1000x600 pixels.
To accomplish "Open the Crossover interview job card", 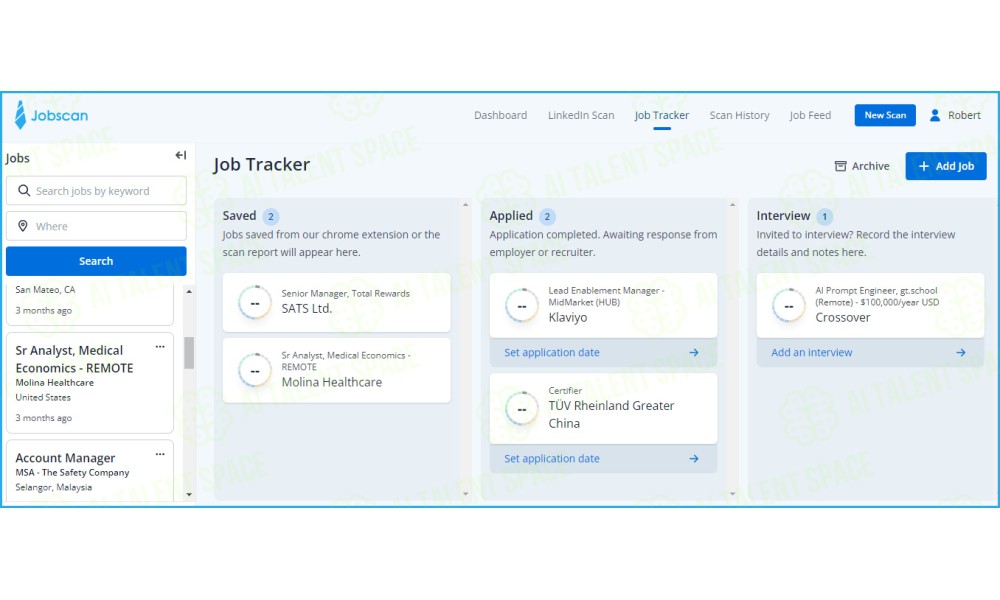I will tap(871, 305).
